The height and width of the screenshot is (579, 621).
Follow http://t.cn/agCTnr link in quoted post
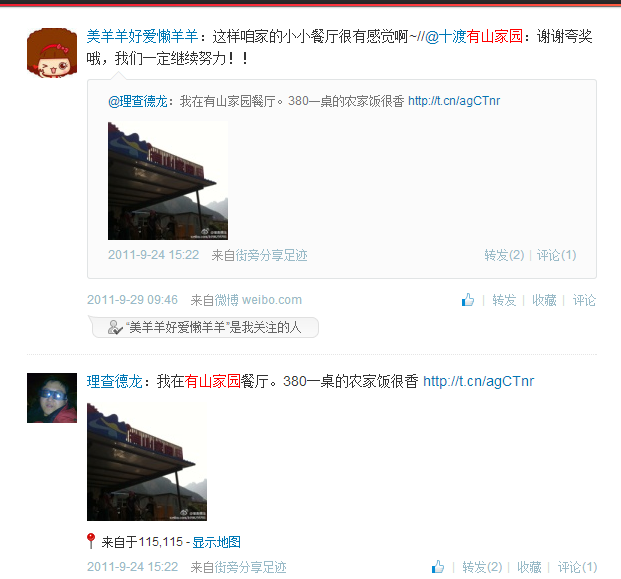click(x=454, y=101)
